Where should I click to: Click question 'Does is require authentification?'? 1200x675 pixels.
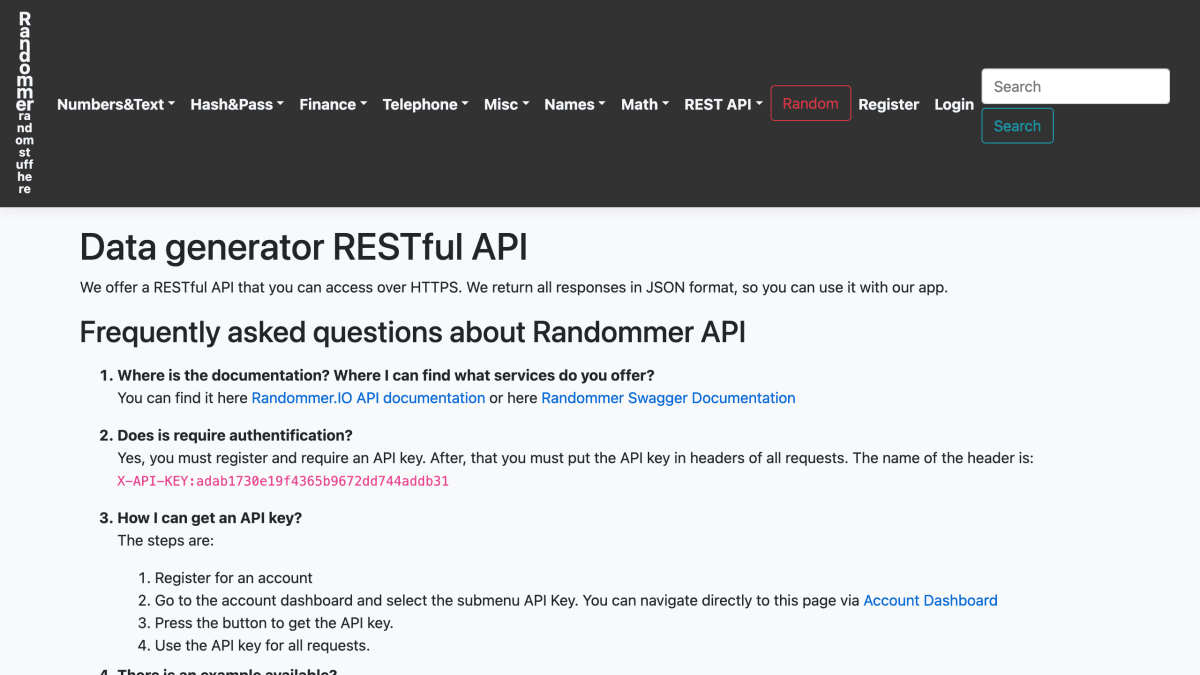point(235,435)
